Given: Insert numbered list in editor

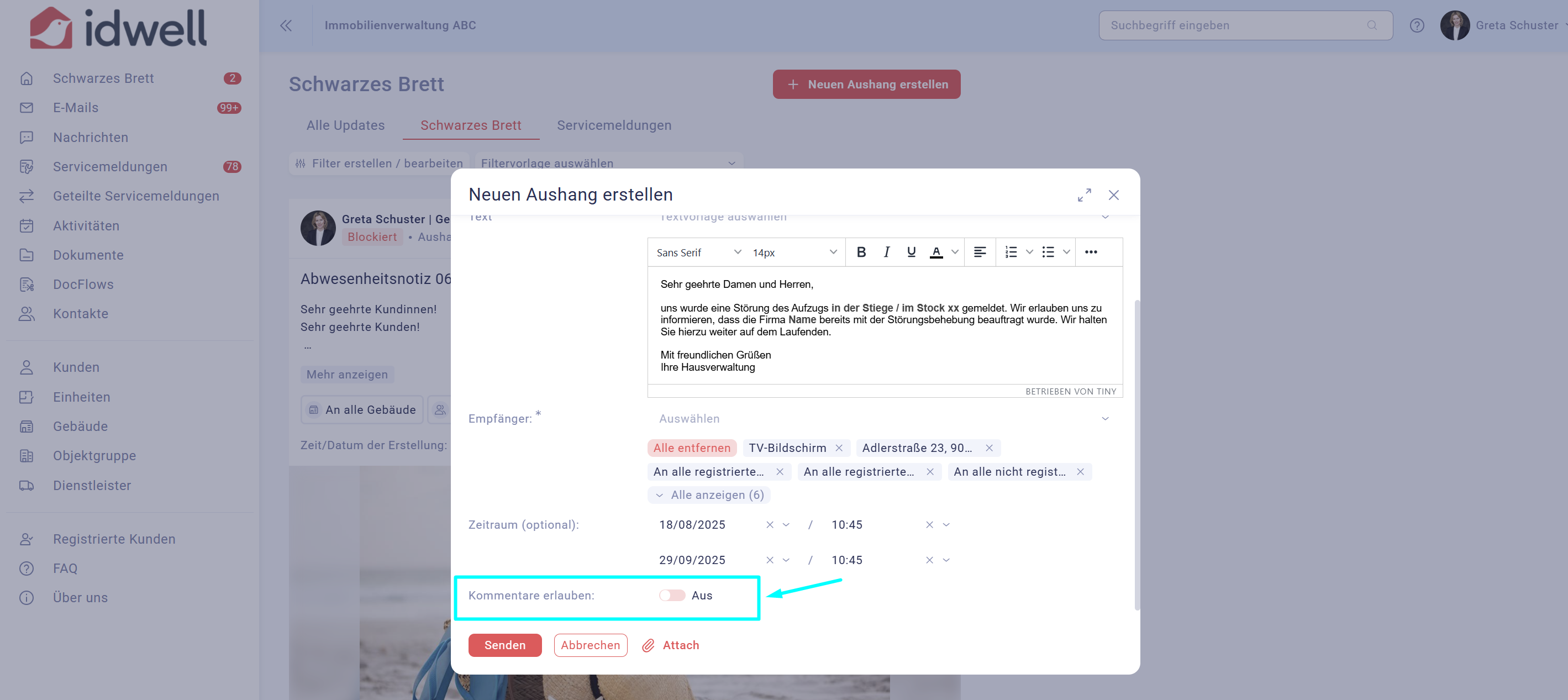Looking at the screenshot, I should coord(1011,252).
